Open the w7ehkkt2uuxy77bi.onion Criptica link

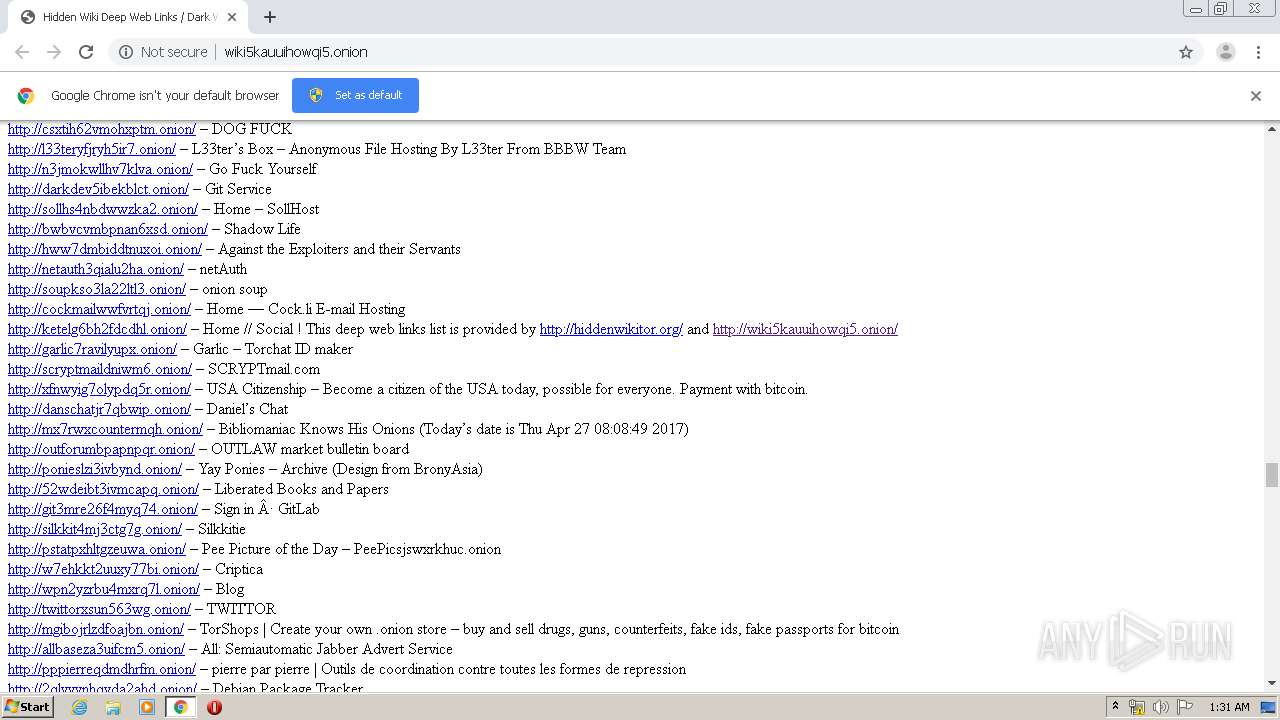pyautogui.click(x=103, y=569)
